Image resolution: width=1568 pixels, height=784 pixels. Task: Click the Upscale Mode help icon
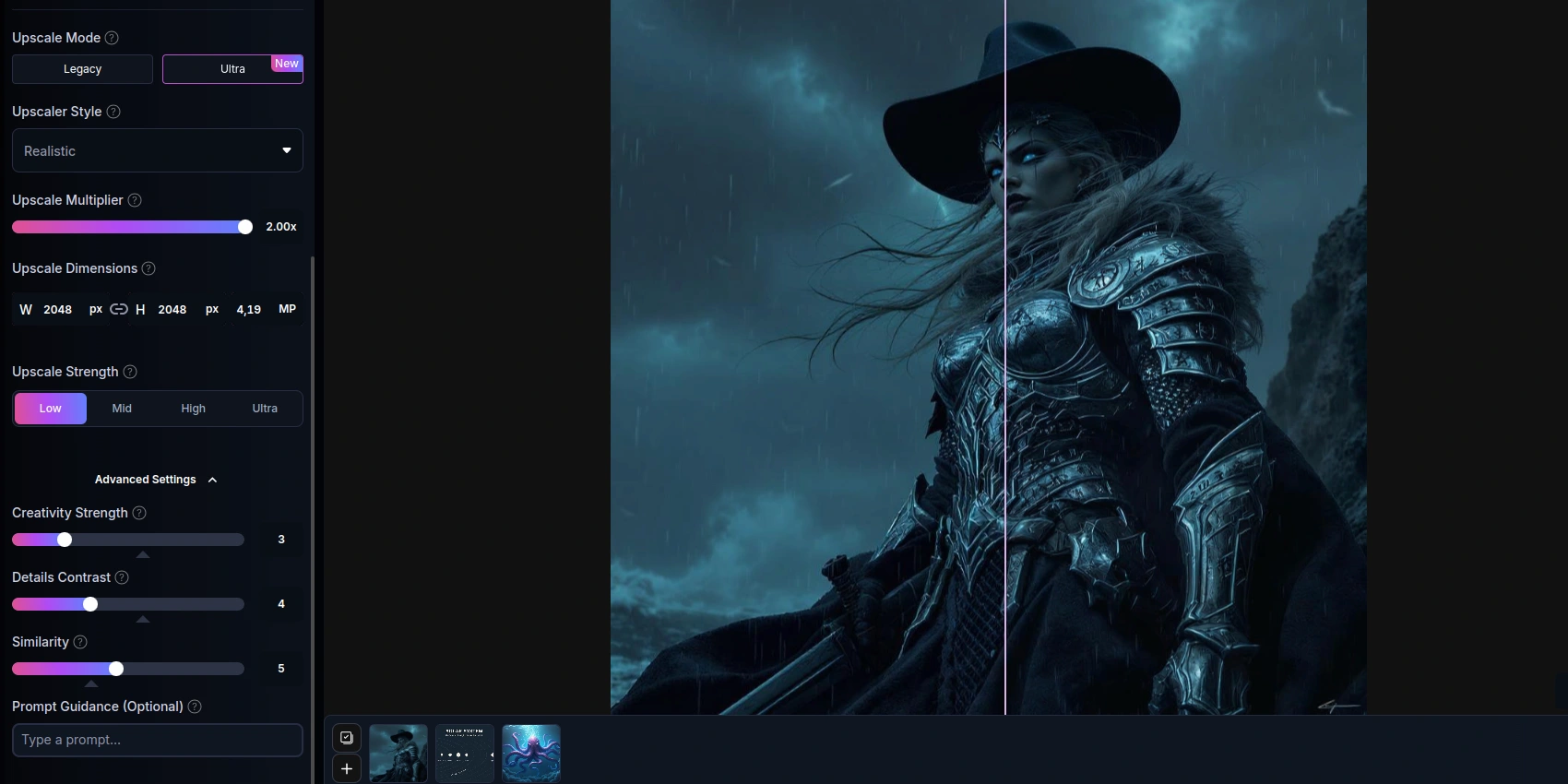pyautogui.click(x=112, y=38)
